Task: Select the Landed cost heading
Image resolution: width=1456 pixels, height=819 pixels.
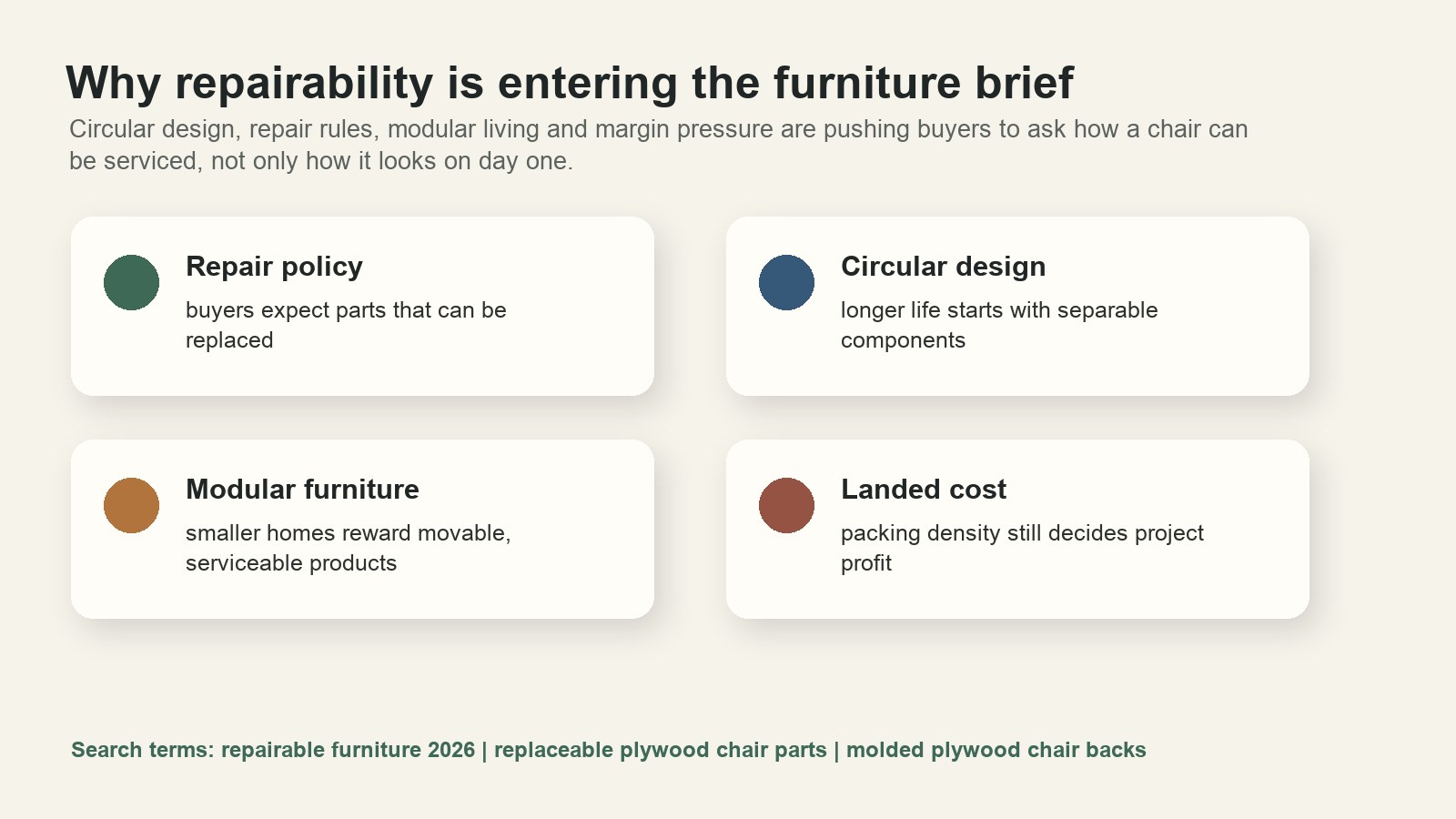Action: [924, 490]
